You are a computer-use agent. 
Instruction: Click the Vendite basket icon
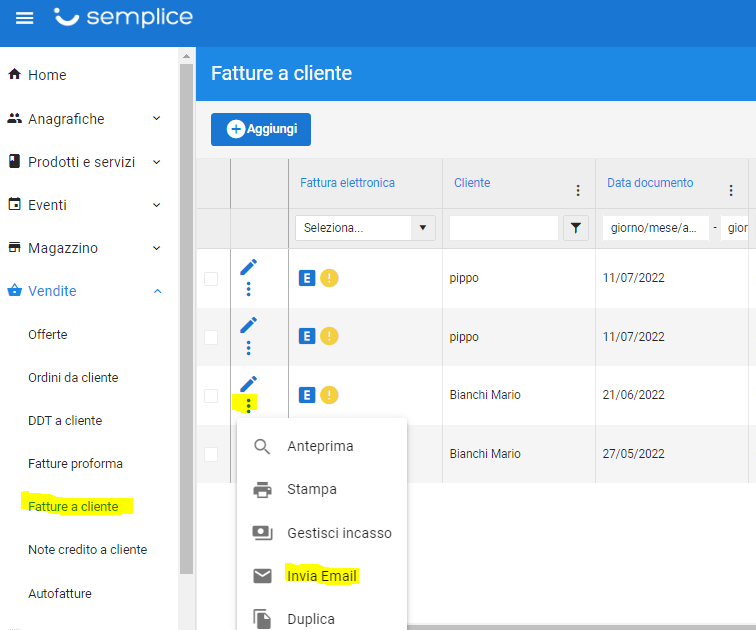click(14, 290)
